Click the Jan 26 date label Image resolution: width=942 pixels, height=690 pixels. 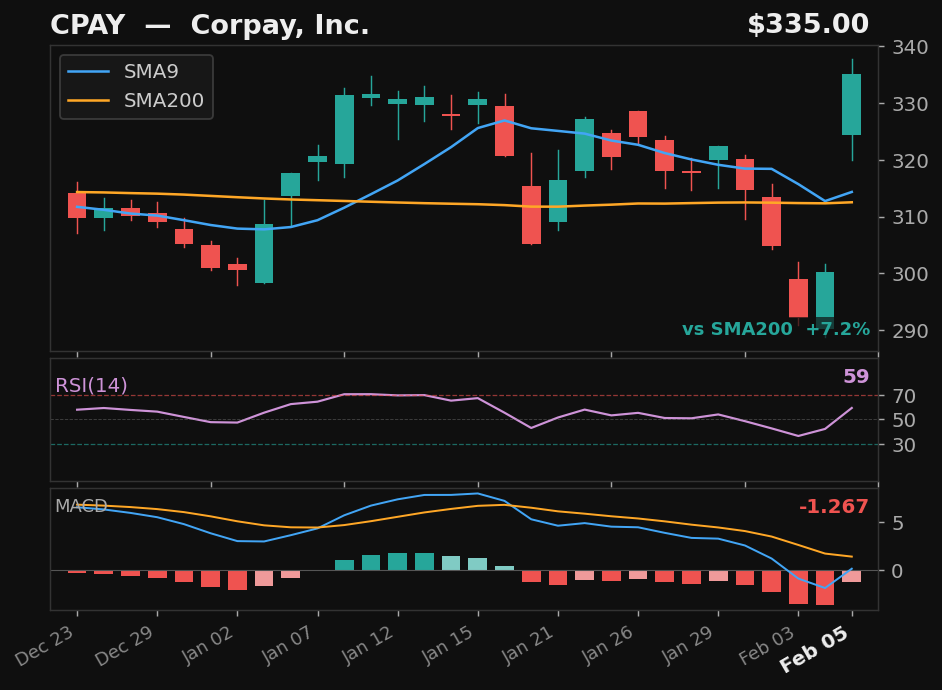(607, 644)
